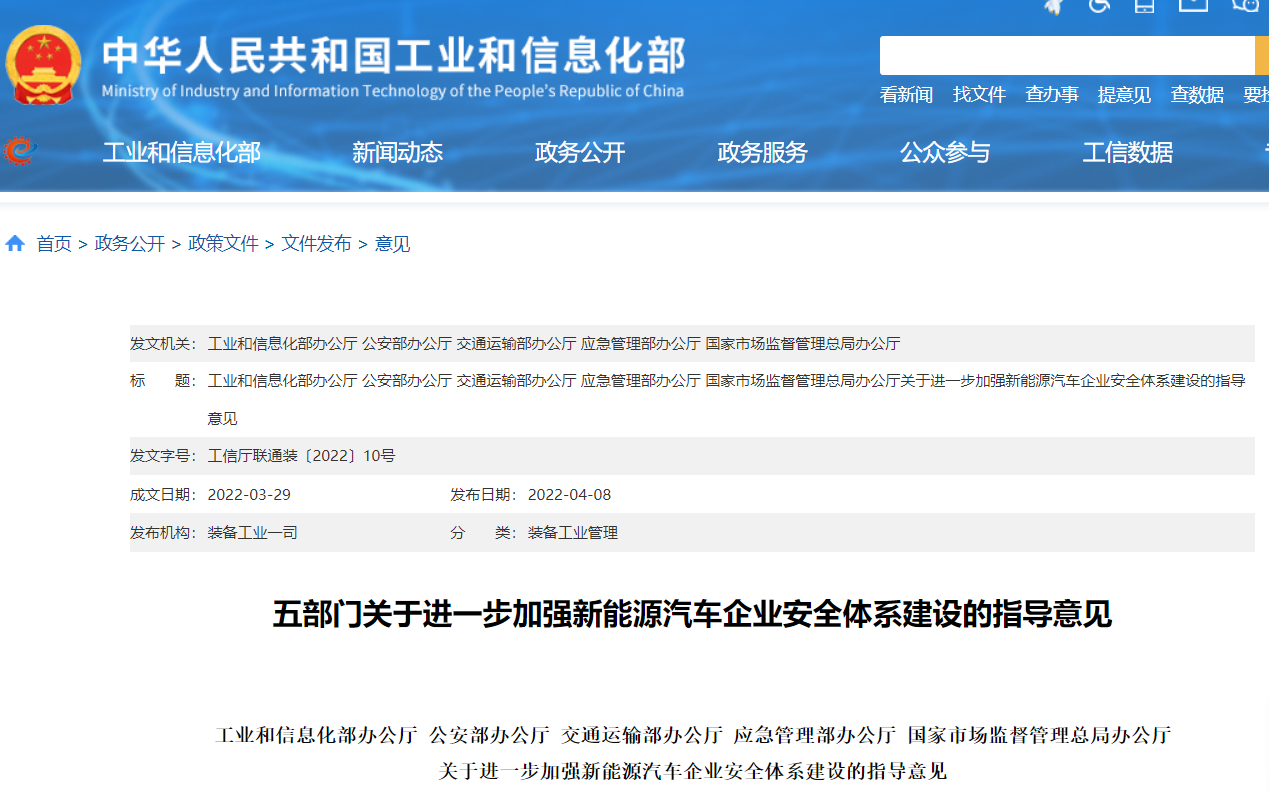Image resolution: width=1269 pixels, height=793 pixels.
Task: Open the 查办事 quick link
Action: [x=1052, y=95]
